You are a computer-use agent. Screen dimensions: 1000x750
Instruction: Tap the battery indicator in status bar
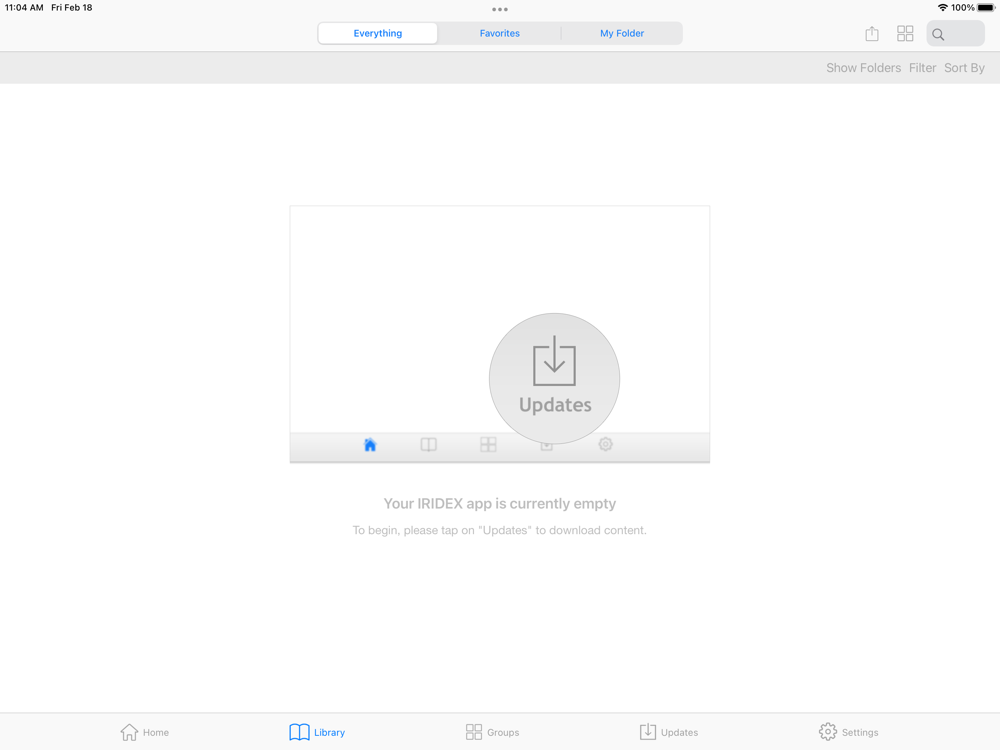coord(986,8)
